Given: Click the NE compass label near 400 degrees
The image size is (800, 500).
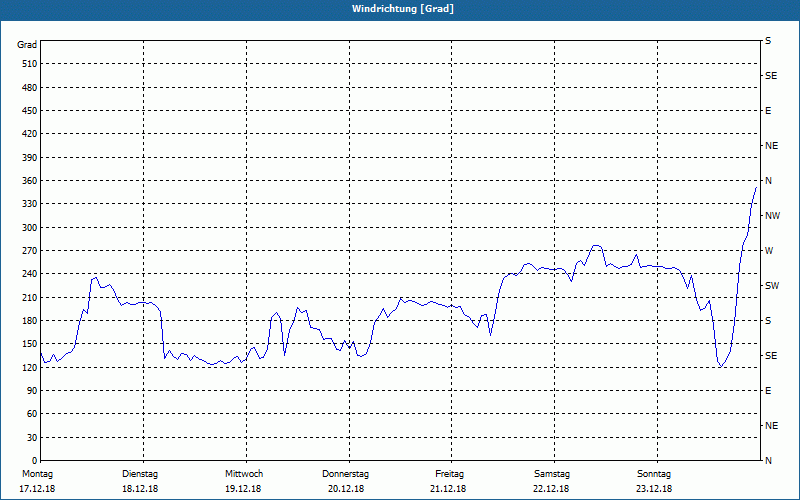Looking at the screenshot, I should 772,146.
